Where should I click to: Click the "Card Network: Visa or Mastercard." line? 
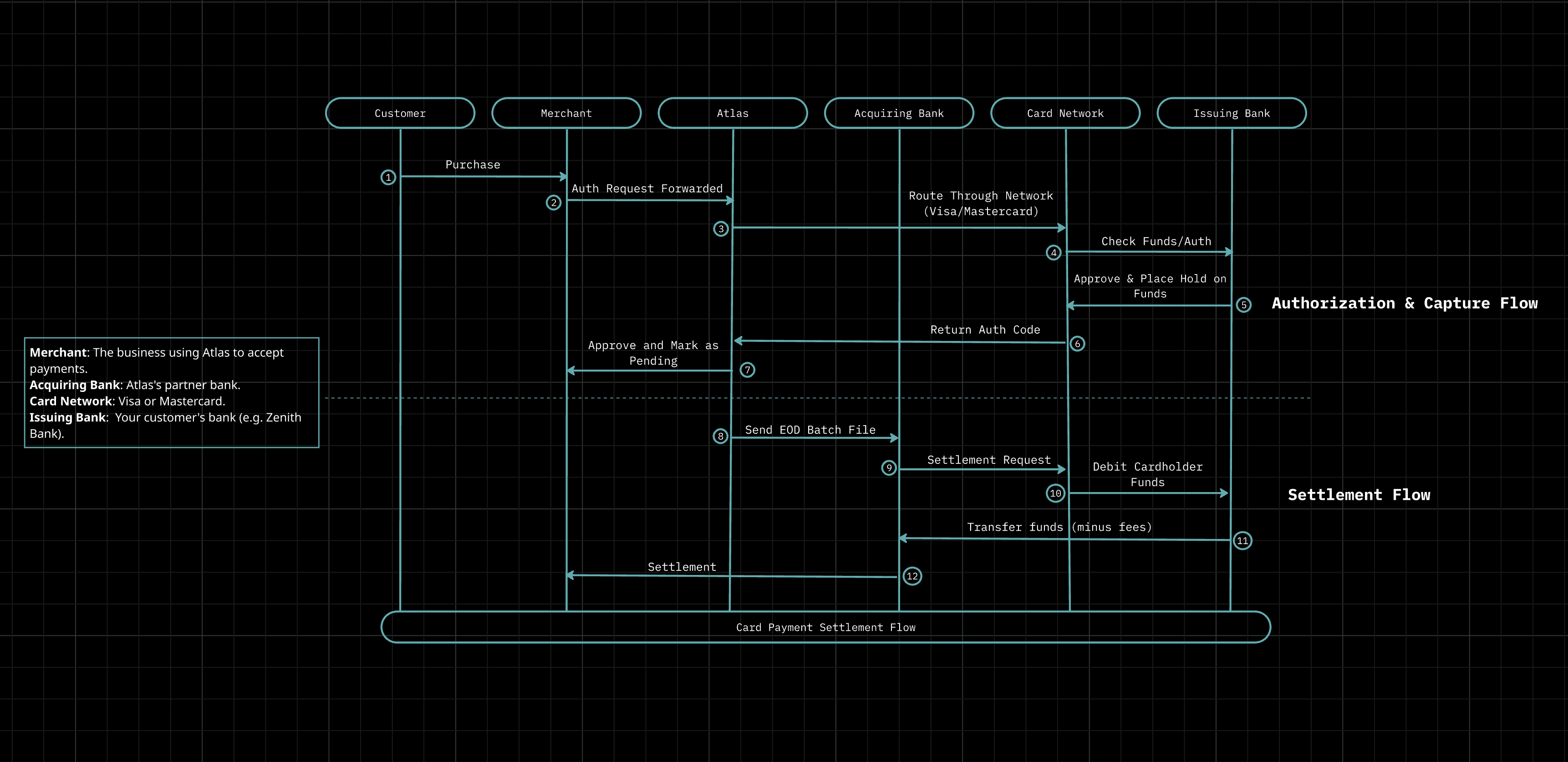coord(127,401)
